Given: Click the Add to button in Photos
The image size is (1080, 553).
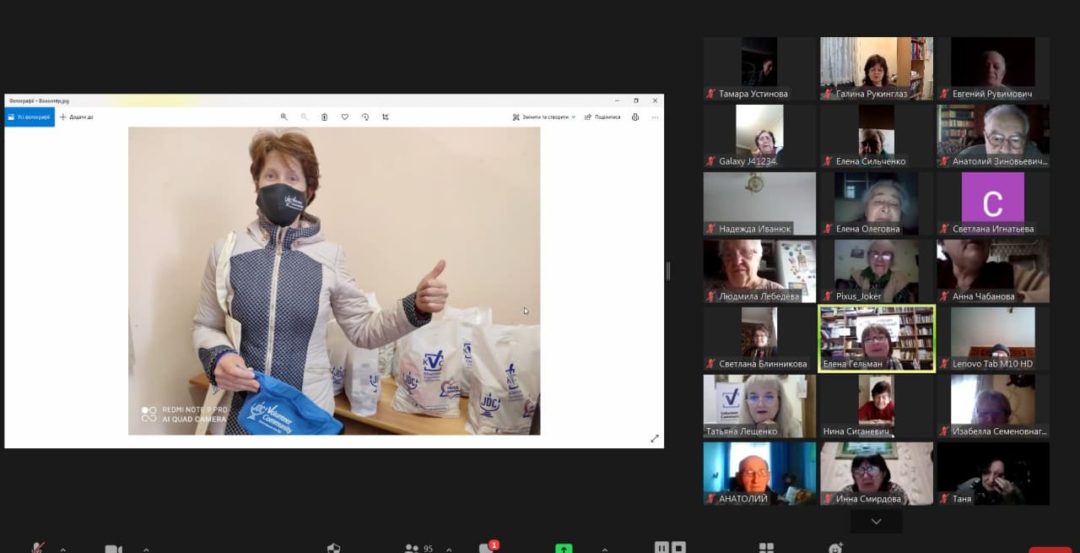Looking at the screenshot, I should (76, 117).
